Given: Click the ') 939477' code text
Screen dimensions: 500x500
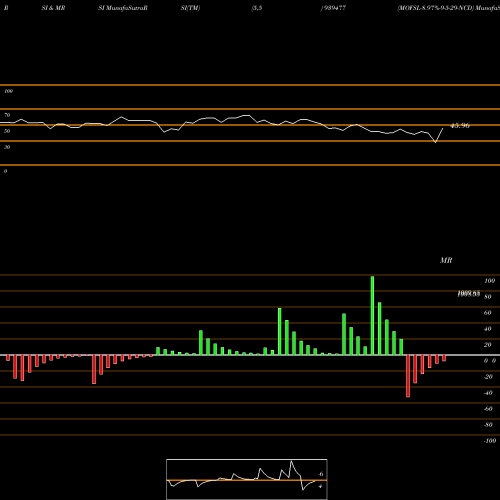Looking at the screenshot, I should pos(333,8).
